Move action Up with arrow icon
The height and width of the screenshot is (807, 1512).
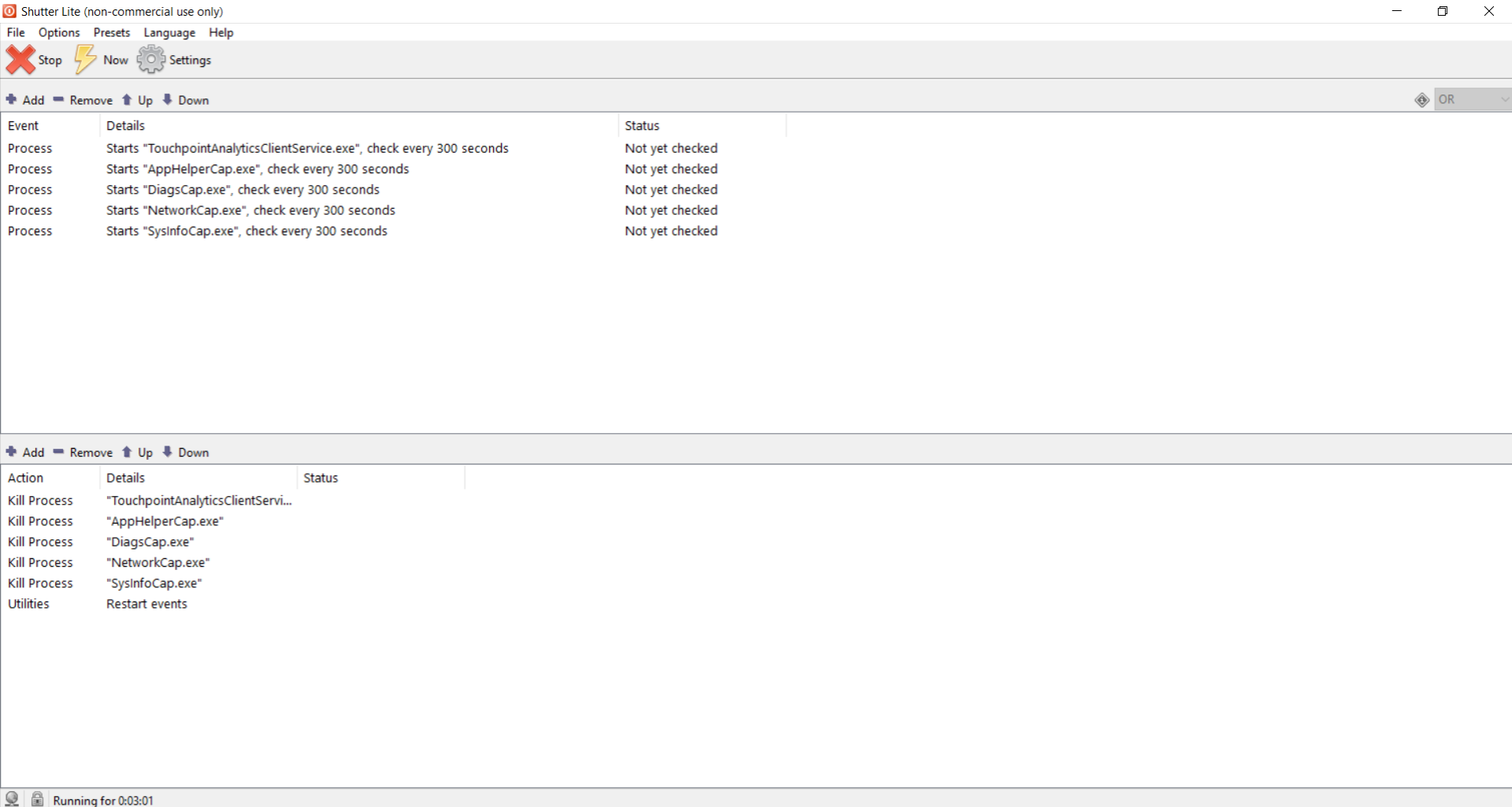[x=127, y=452]
